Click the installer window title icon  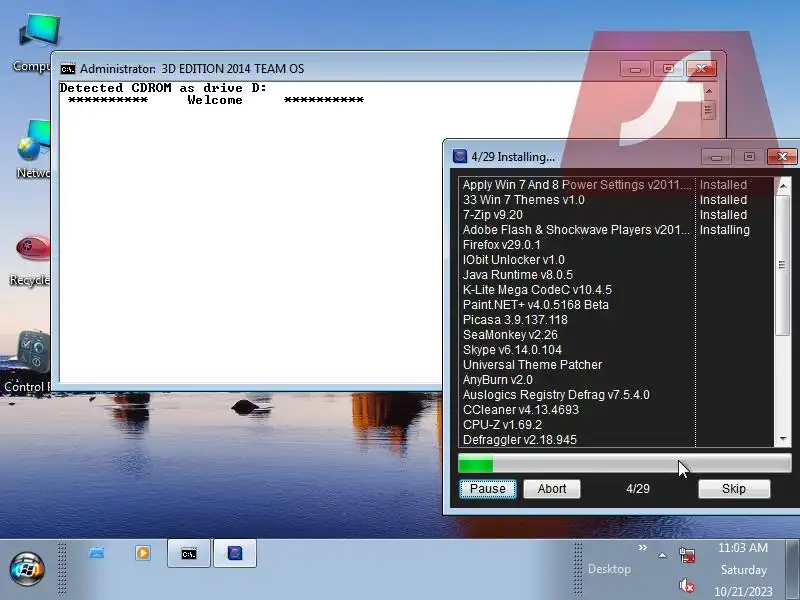460,156
